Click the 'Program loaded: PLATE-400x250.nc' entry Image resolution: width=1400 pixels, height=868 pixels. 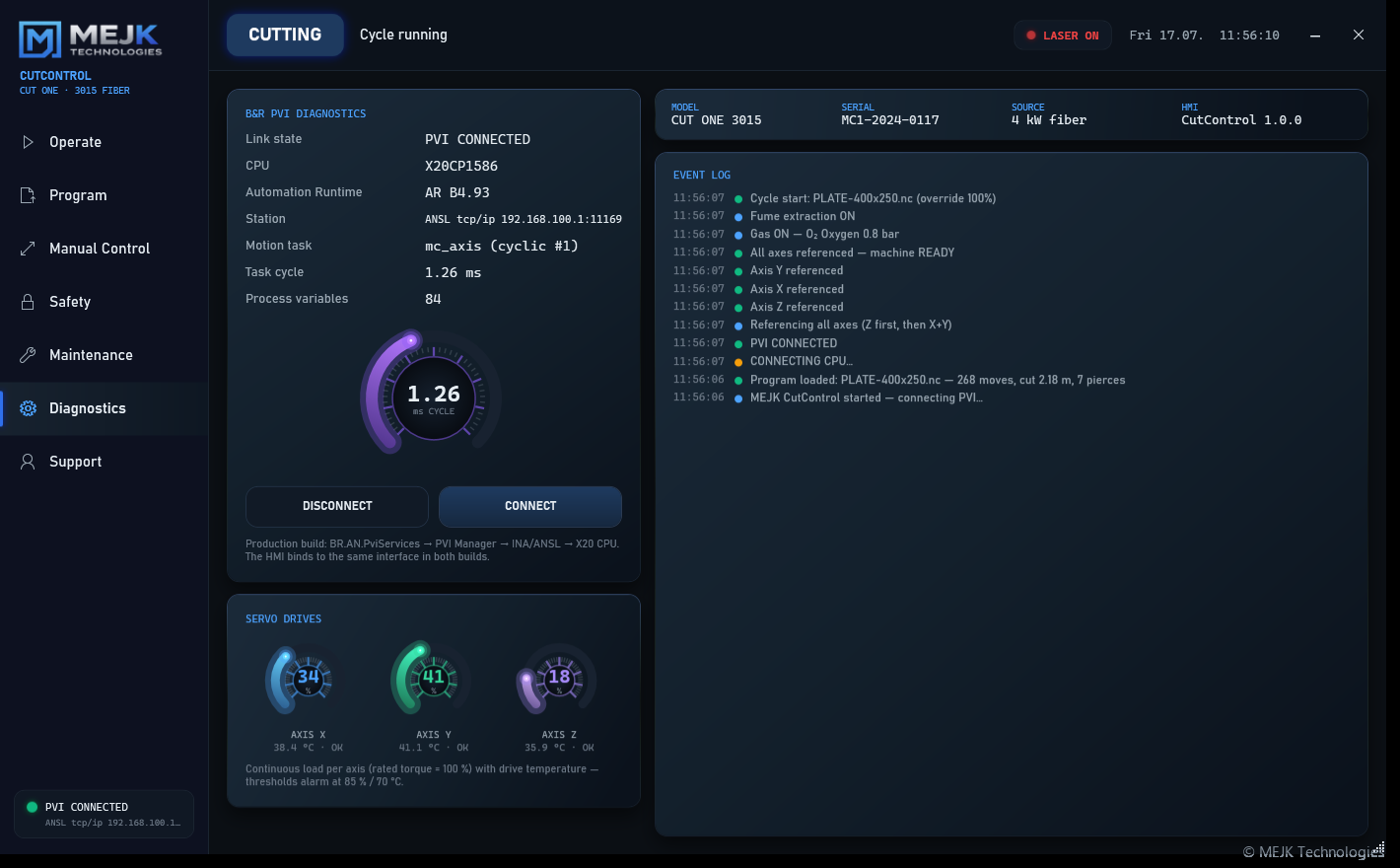click(938, 380)
